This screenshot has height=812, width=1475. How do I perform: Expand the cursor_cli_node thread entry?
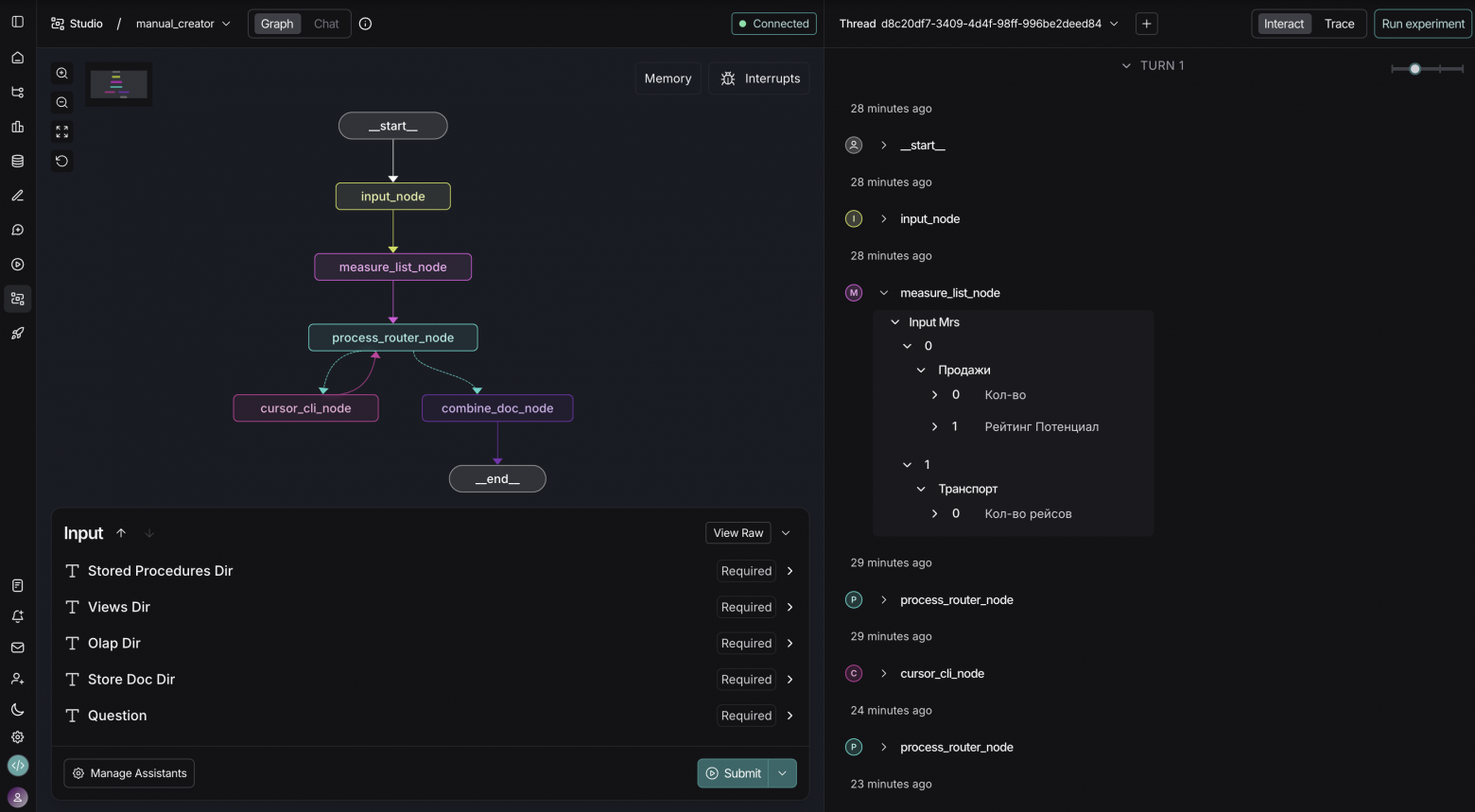point(884,674)
